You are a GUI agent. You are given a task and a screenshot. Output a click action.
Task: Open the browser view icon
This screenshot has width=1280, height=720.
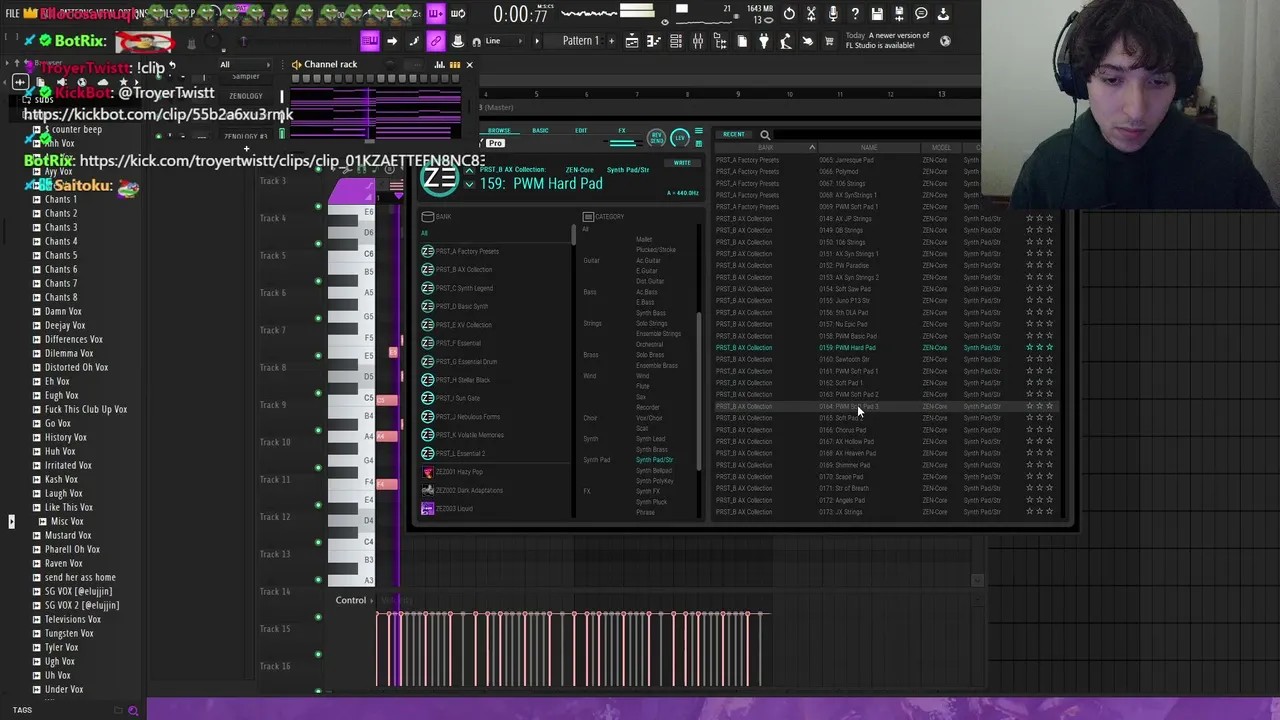point(720,41)
